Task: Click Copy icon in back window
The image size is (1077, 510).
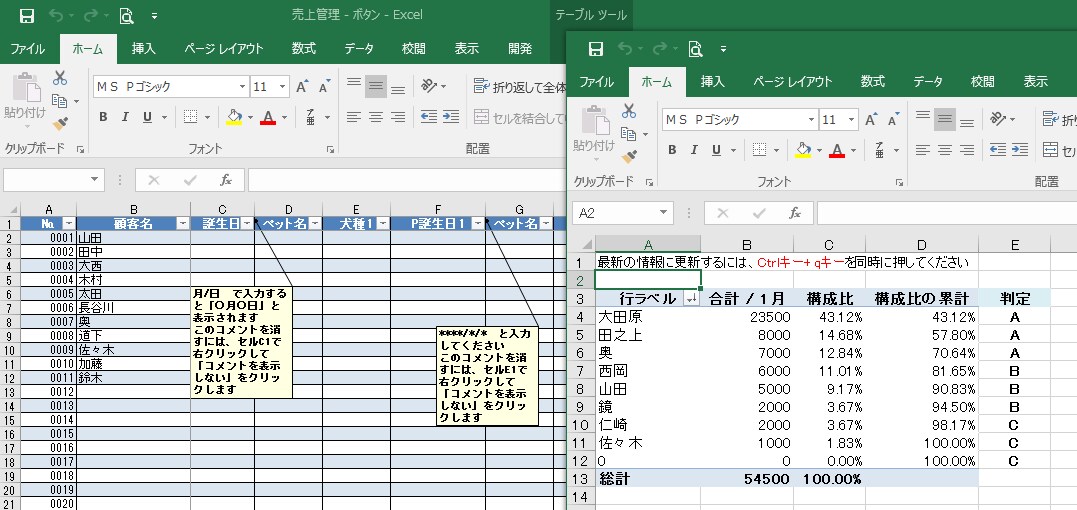Action: pyautogui.click(x=60, y=101)
